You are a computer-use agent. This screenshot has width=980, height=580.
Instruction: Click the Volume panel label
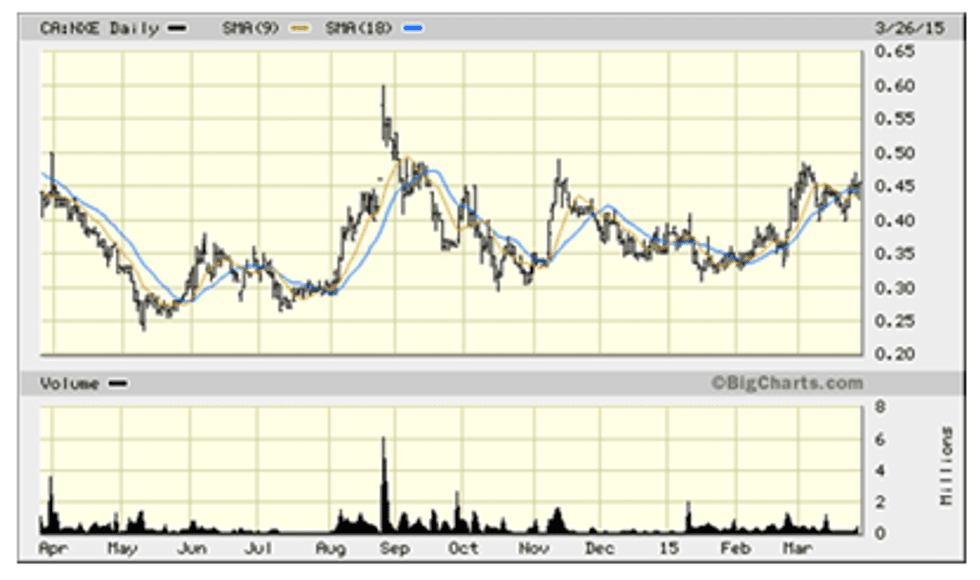(68, 383)
